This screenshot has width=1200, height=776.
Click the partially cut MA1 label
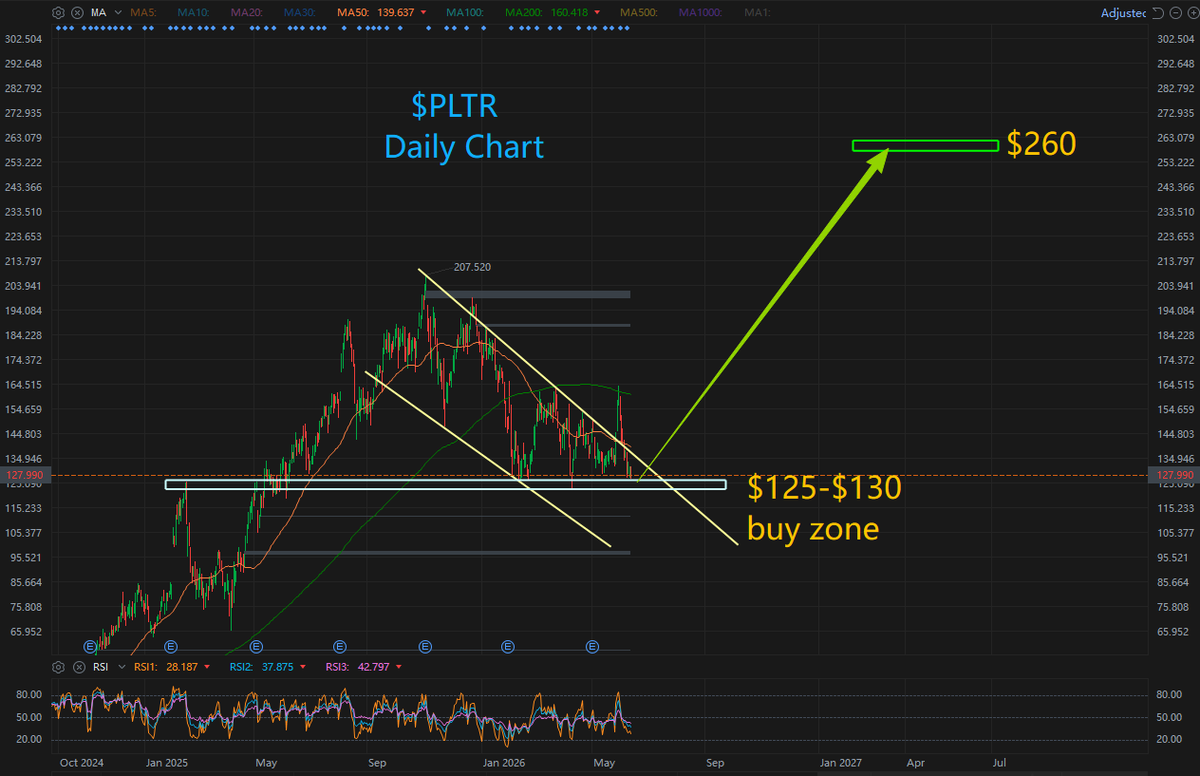tap(757, 13)
